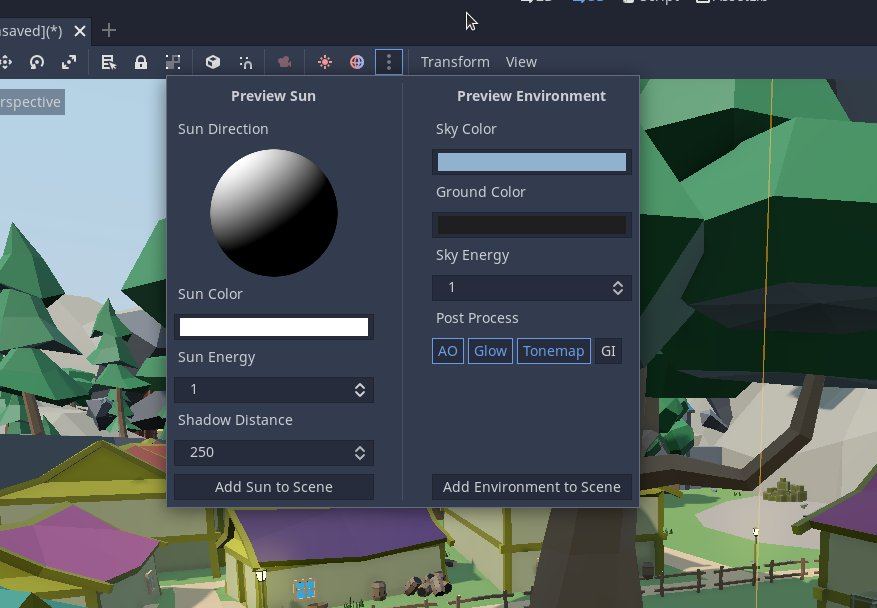
Task: Click Add Sun to Scene
Action: [273, 487]
